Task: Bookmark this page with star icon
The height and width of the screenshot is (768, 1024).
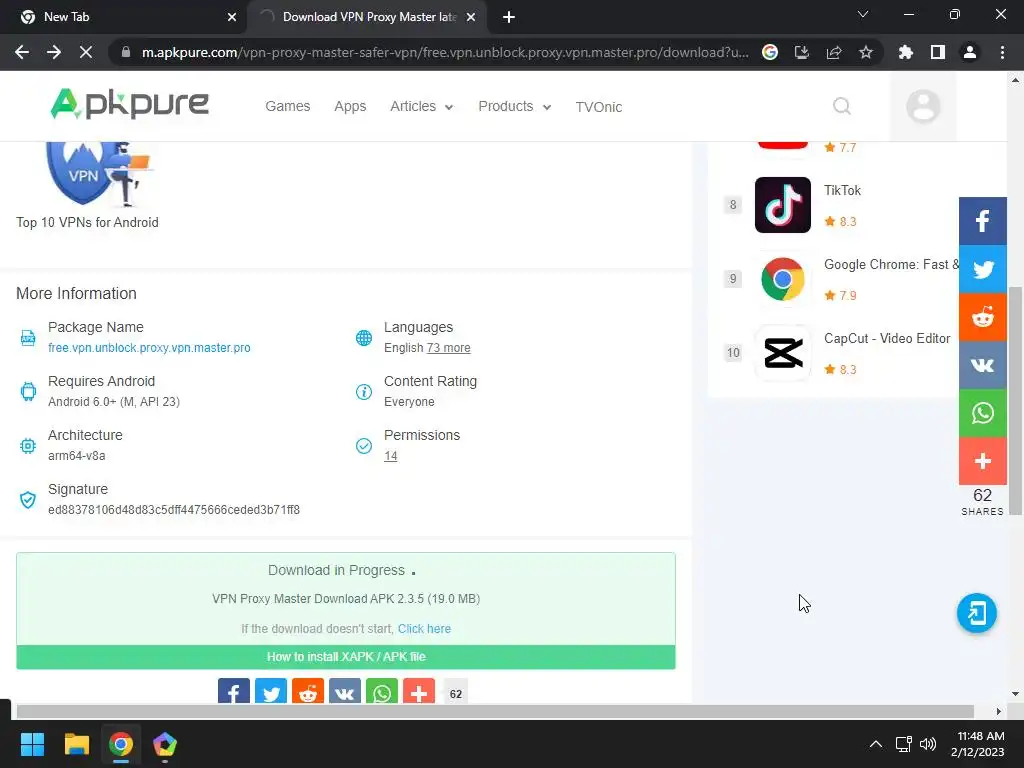Action: [x=865, y=52]
